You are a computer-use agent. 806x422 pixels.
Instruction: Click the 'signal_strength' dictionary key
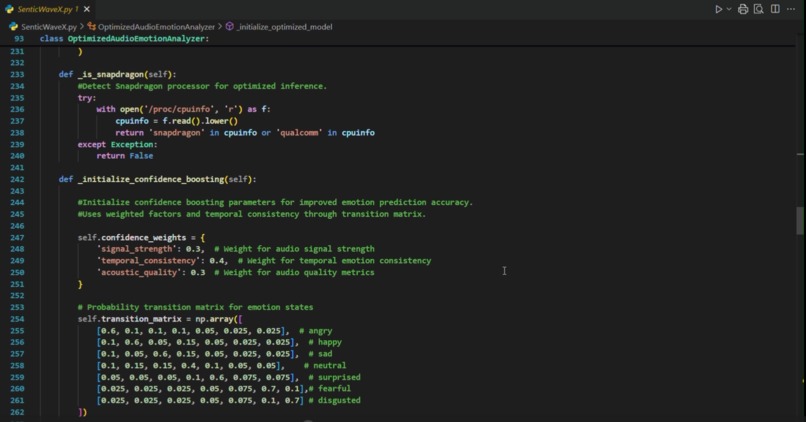[x=137, y=249]
